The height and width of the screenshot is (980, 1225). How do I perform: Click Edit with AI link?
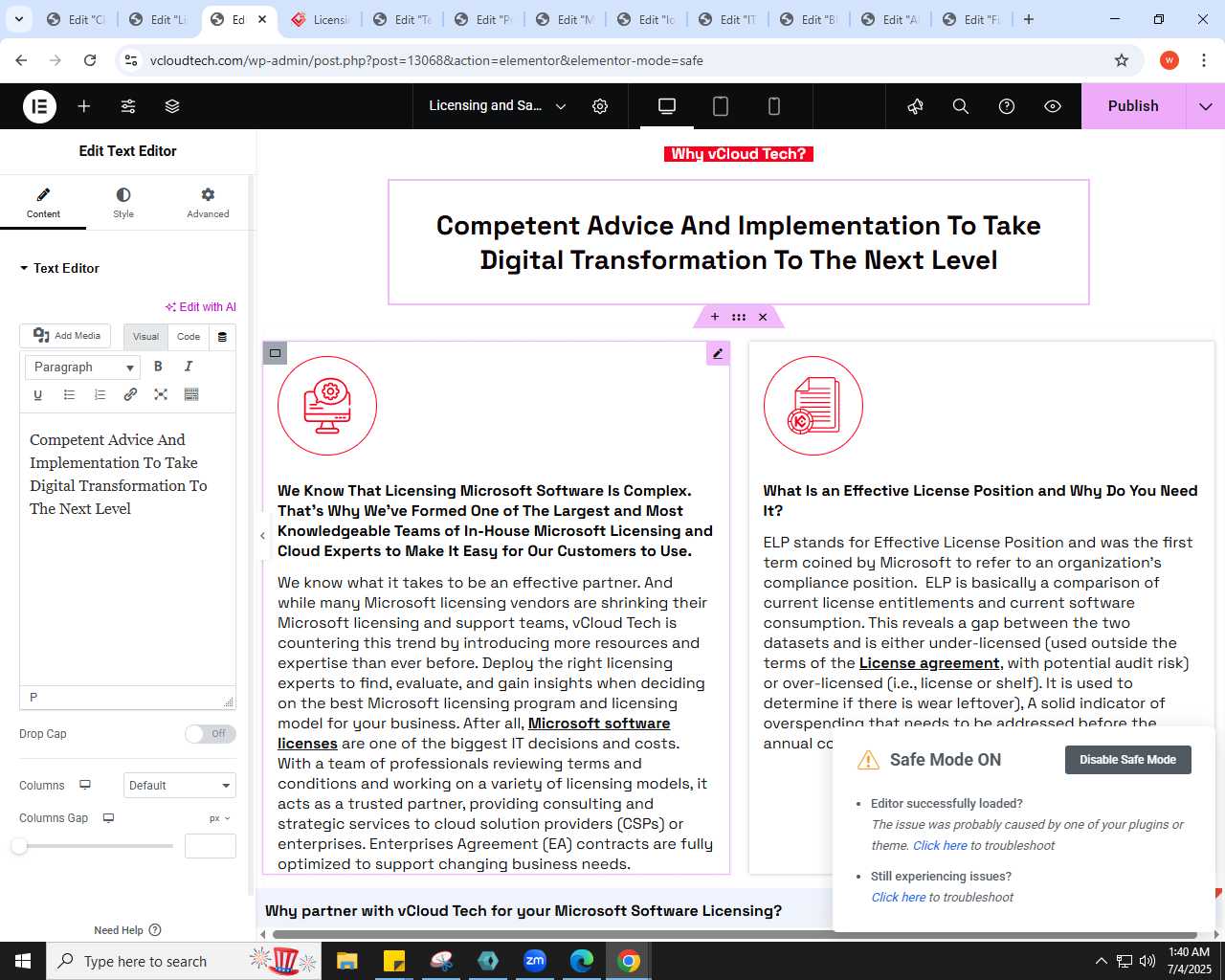click(200, 307)
